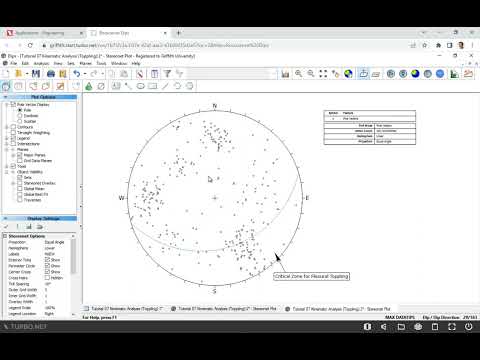Collapse the Plot Options panel header

(39, 97)
